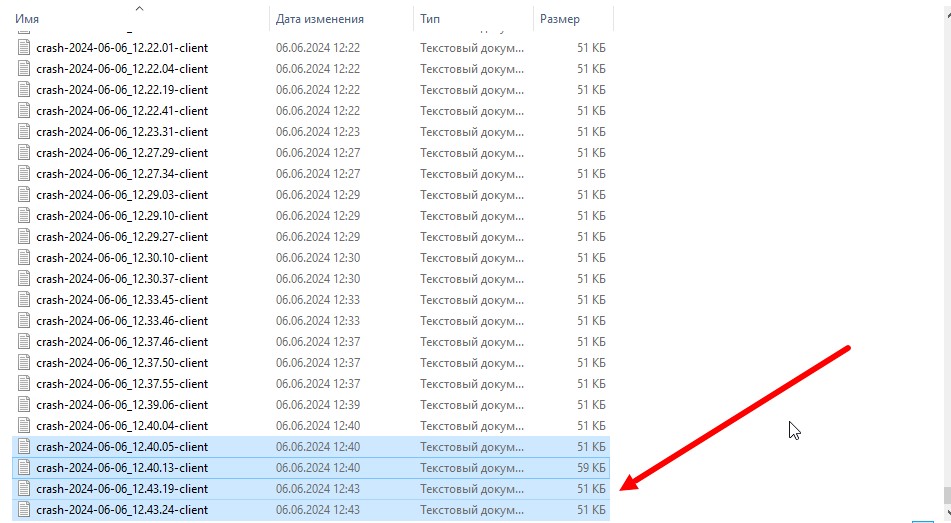Click file icon of crash-2024-06-06_12.22.01-client
Viewport: 951px width, 523px height.
pyautogui.click(x=25, y=48)
